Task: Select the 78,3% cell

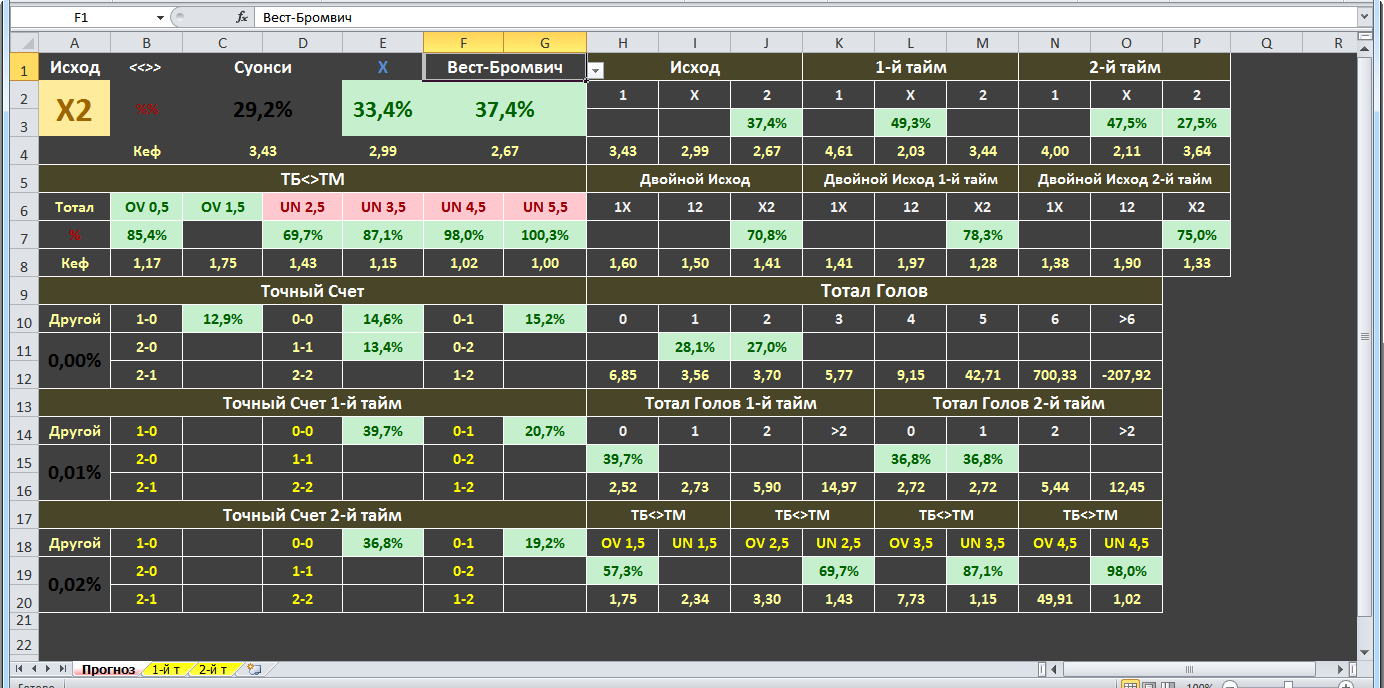Action: point(983,235)
